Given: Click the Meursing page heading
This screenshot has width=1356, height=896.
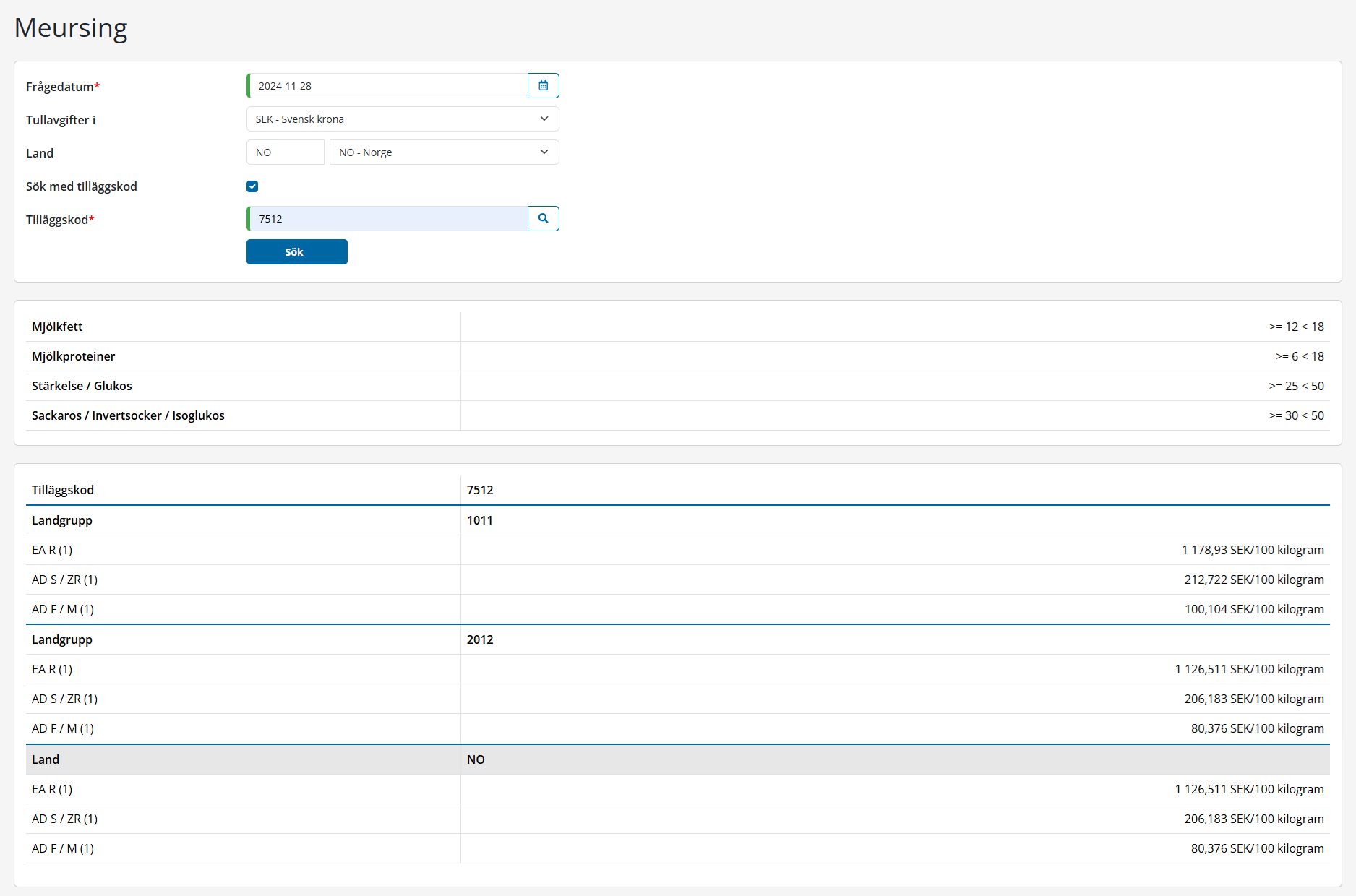Looking at the screenshot, I should click(71, 28).
